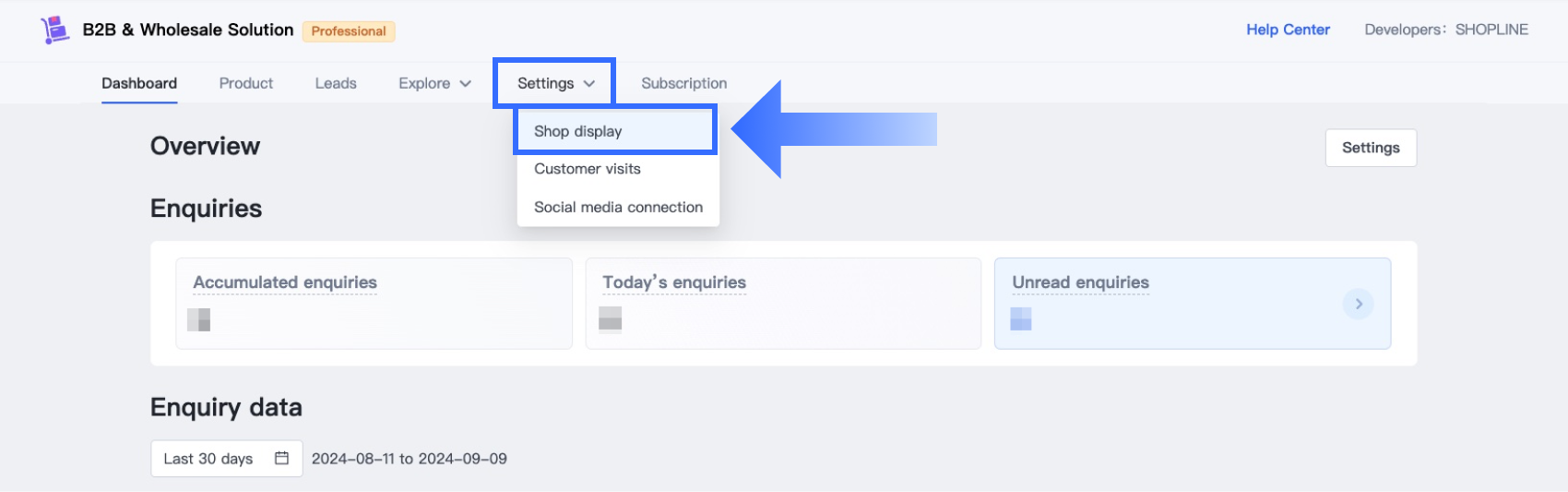Screen dimensions: 1568x492
Task: Click the chevron icon next to Explore
Action: [x=466, y=83]
